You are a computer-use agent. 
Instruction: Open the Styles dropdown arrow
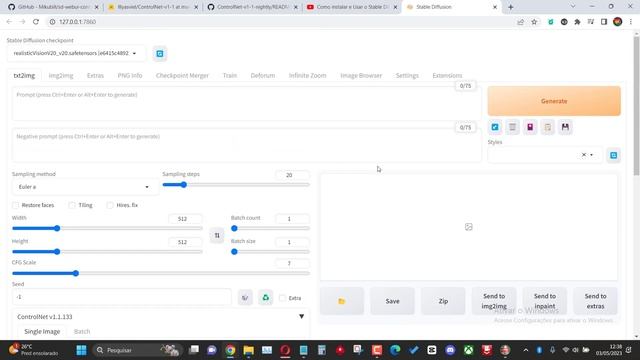pyautogui.click(x=591, y=155)
